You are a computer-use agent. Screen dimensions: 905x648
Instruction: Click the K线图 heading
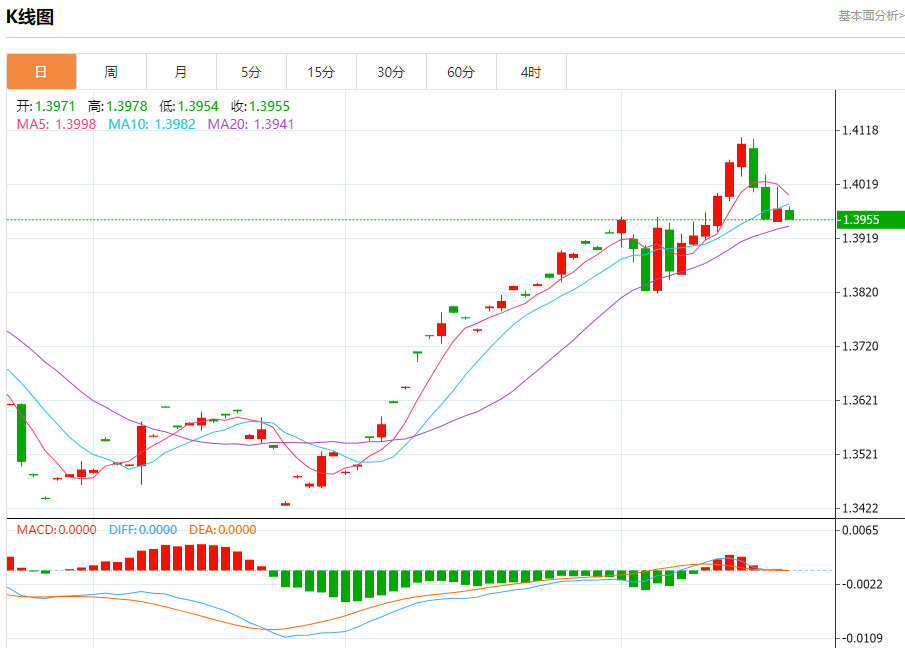[x=30, y=17]
